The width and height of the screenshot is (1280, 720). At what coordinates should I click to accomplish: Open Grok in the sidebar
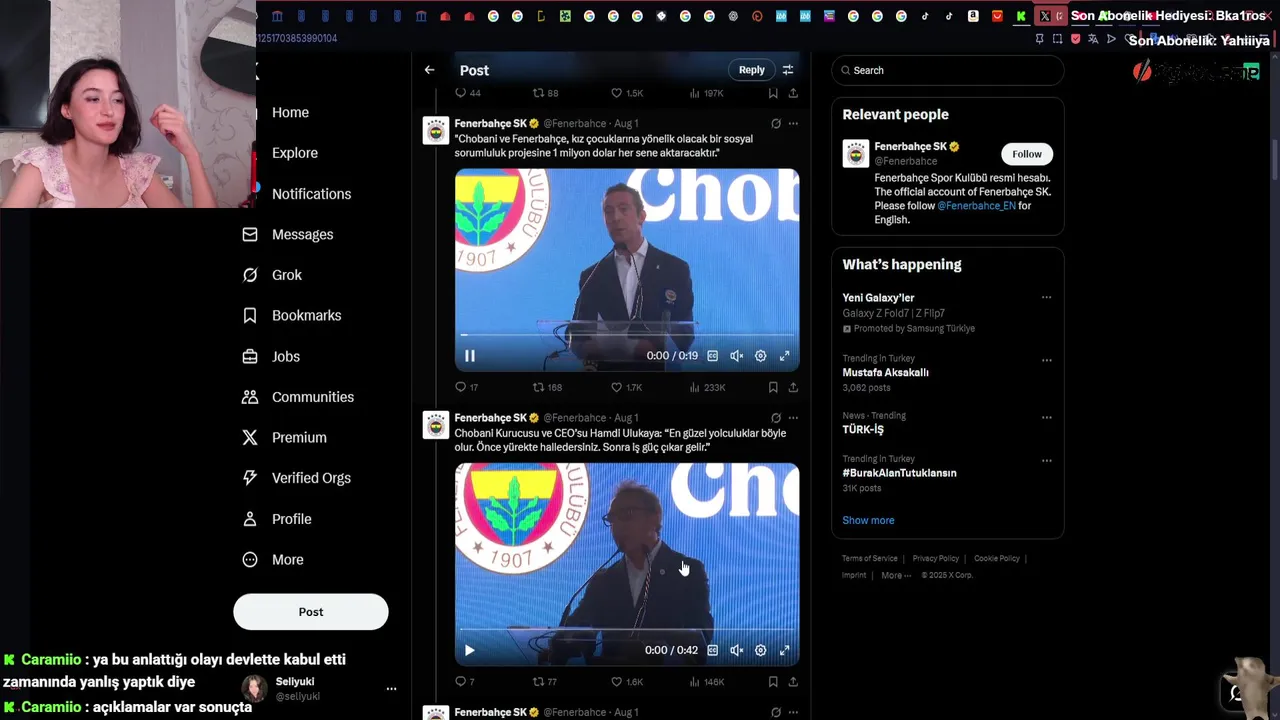point(287,275)
